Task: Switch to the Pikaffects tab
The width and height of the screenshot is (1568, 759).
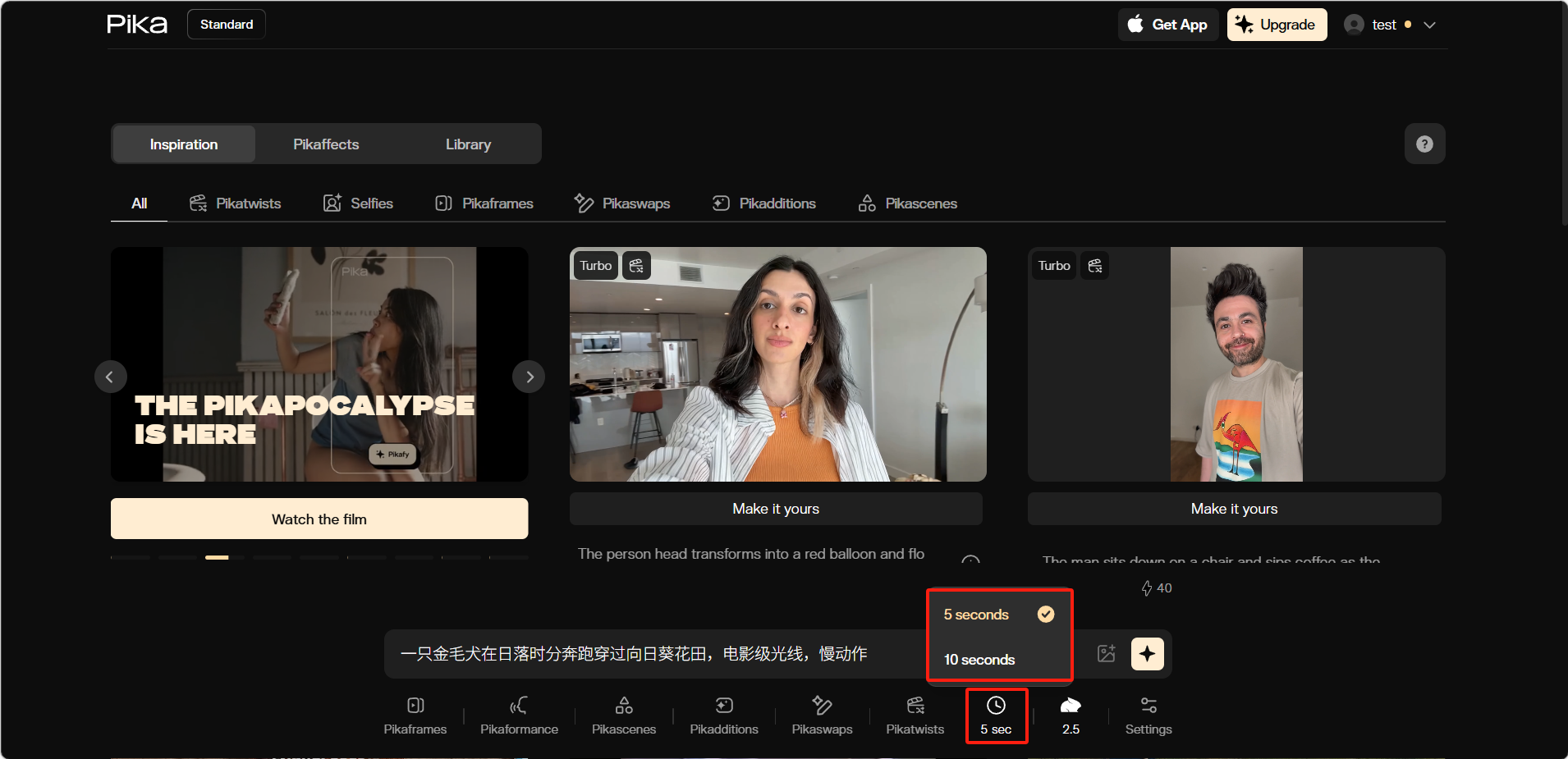Action: click(326, 144)
